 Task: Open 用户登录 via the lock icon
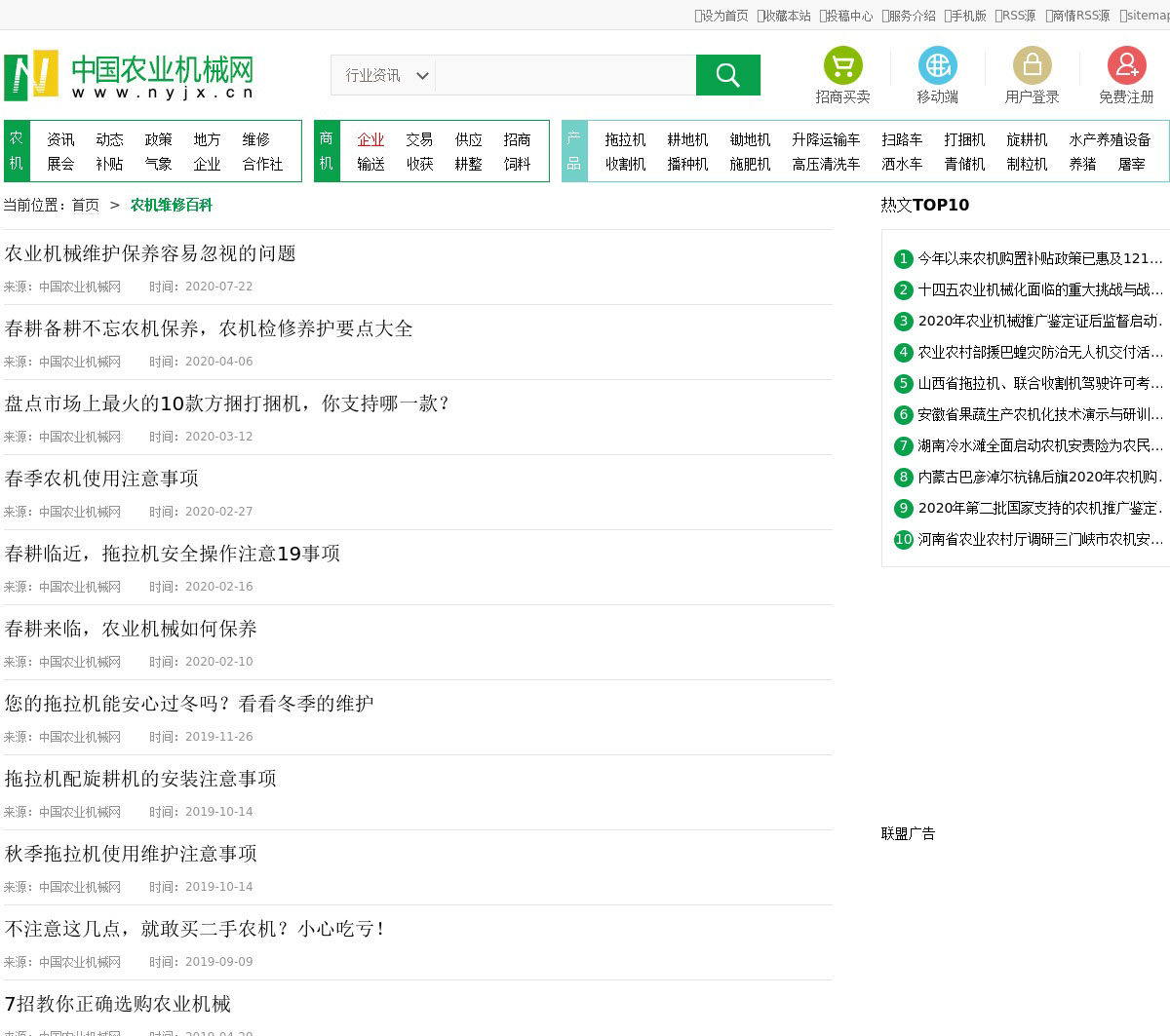1032,66
